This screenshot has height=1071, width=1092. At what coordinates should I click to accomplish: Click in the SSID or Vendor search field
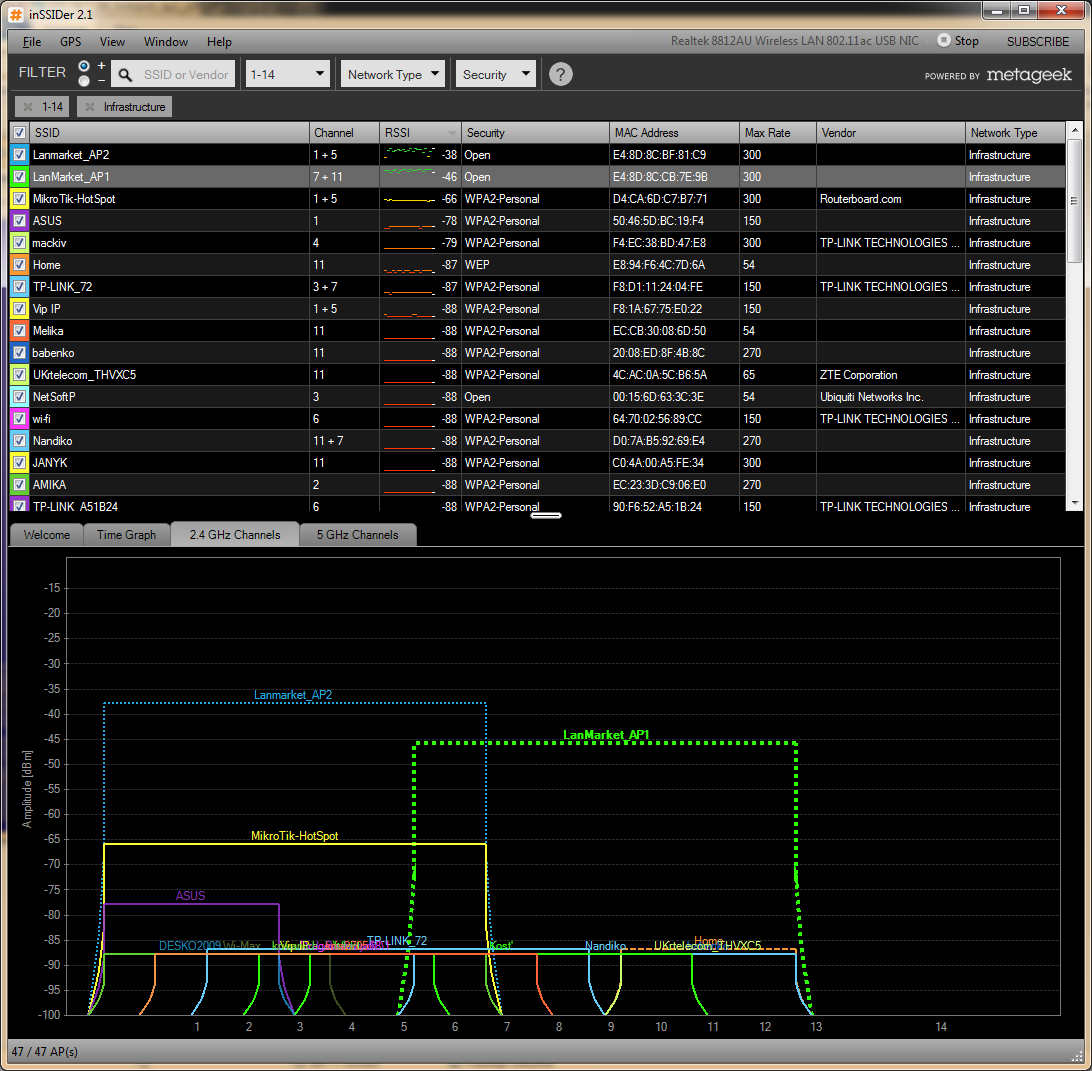point(186,75)
